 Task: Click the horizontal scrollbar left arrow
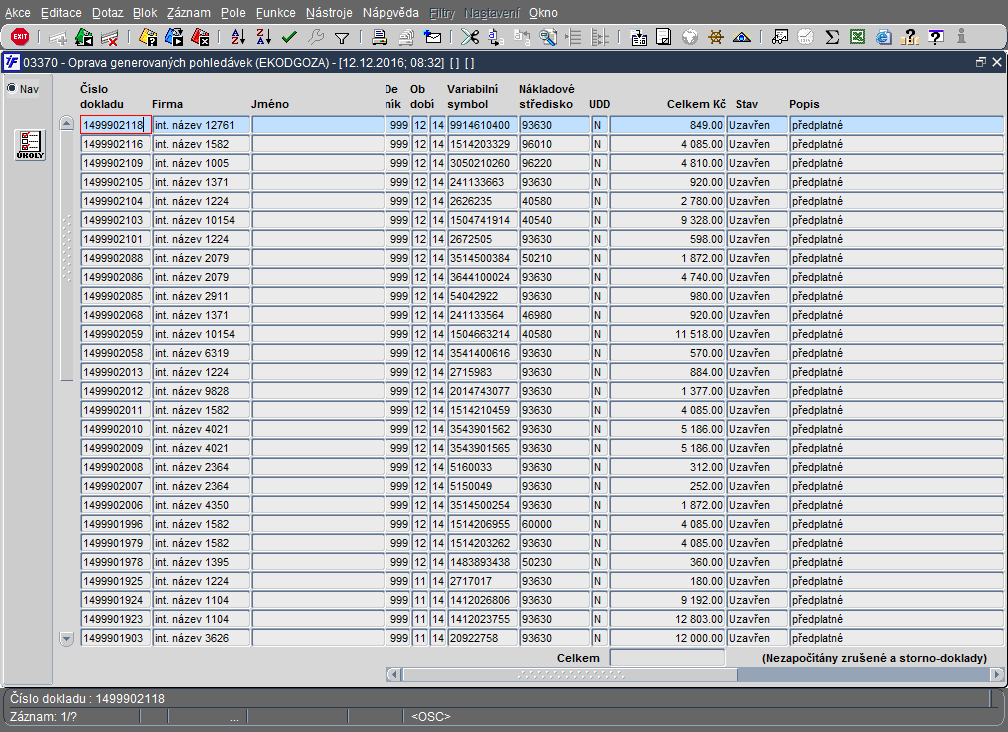pos(393,675)
